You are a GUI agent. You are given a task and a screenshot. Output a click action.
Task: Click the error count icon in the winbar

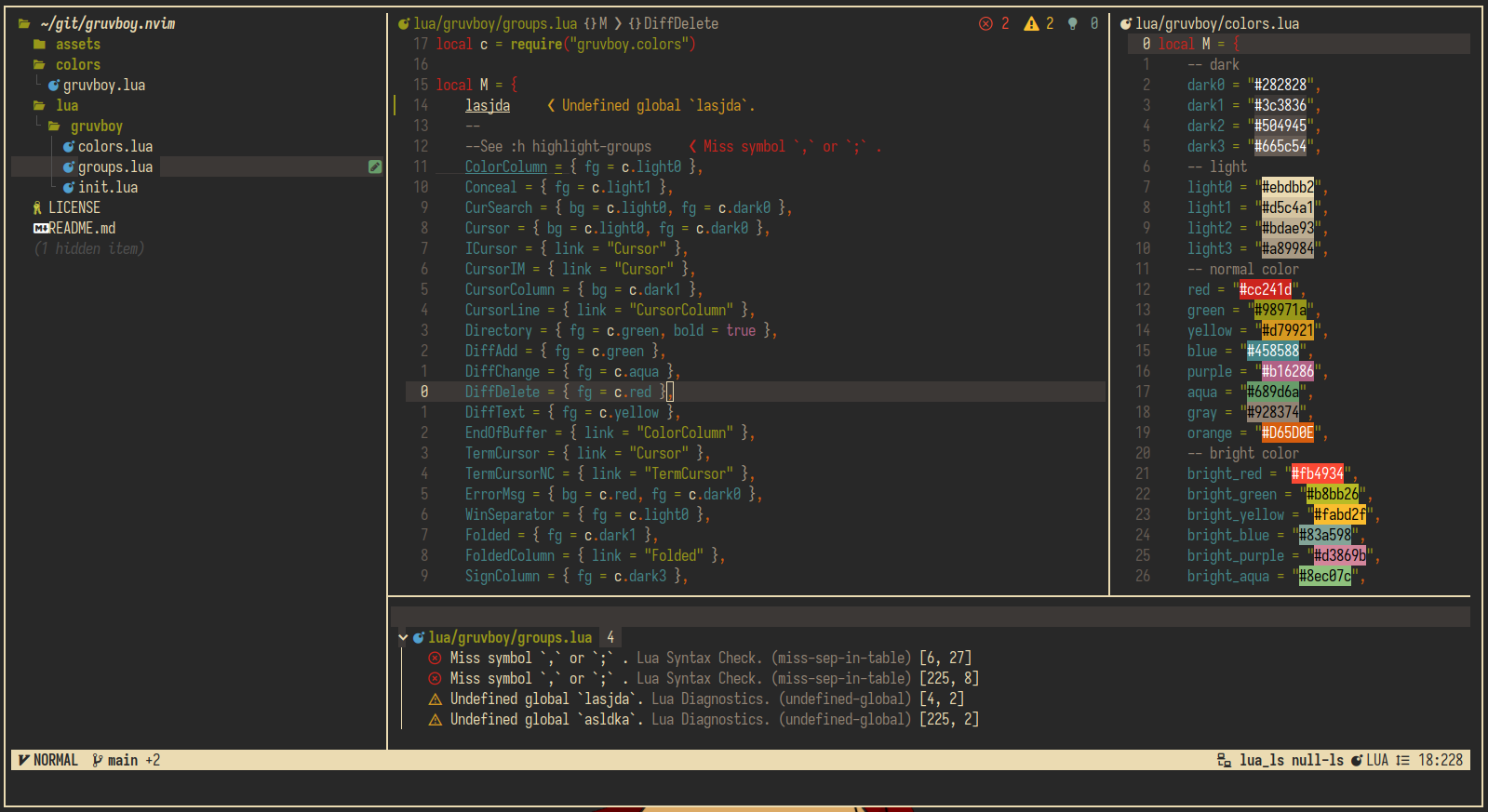(985, 24)
